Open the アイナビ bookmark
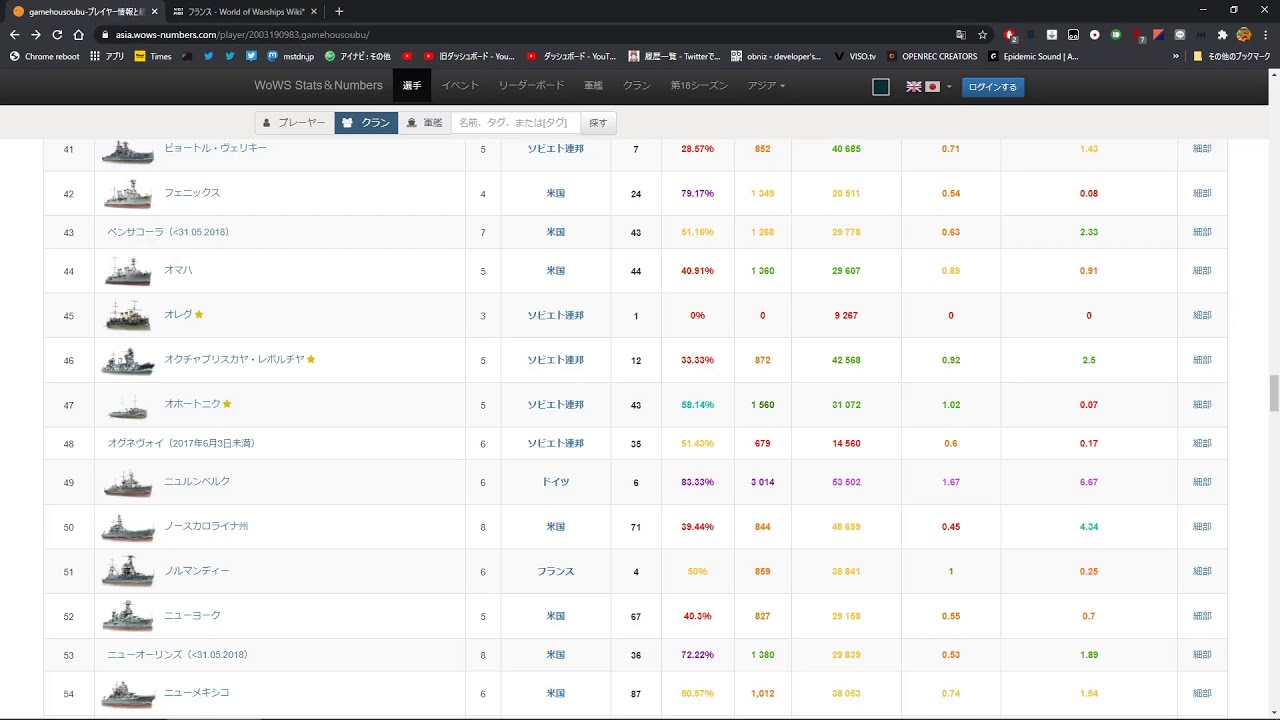The width and height of the screenshot is (1280, 720). coord(357,57)
